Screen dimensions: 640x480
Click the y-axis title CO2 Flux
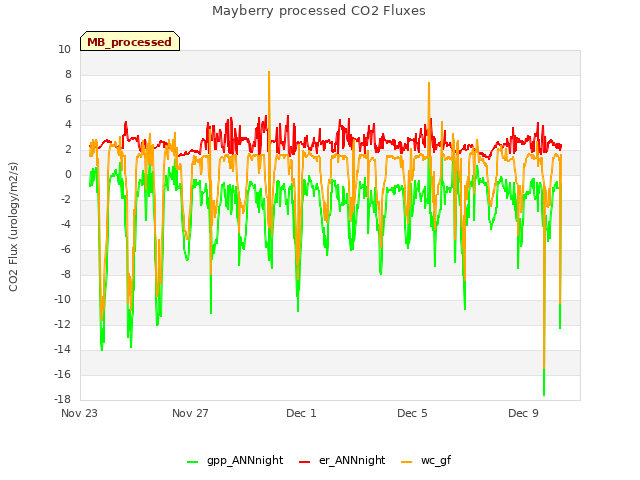pos(13,227)
